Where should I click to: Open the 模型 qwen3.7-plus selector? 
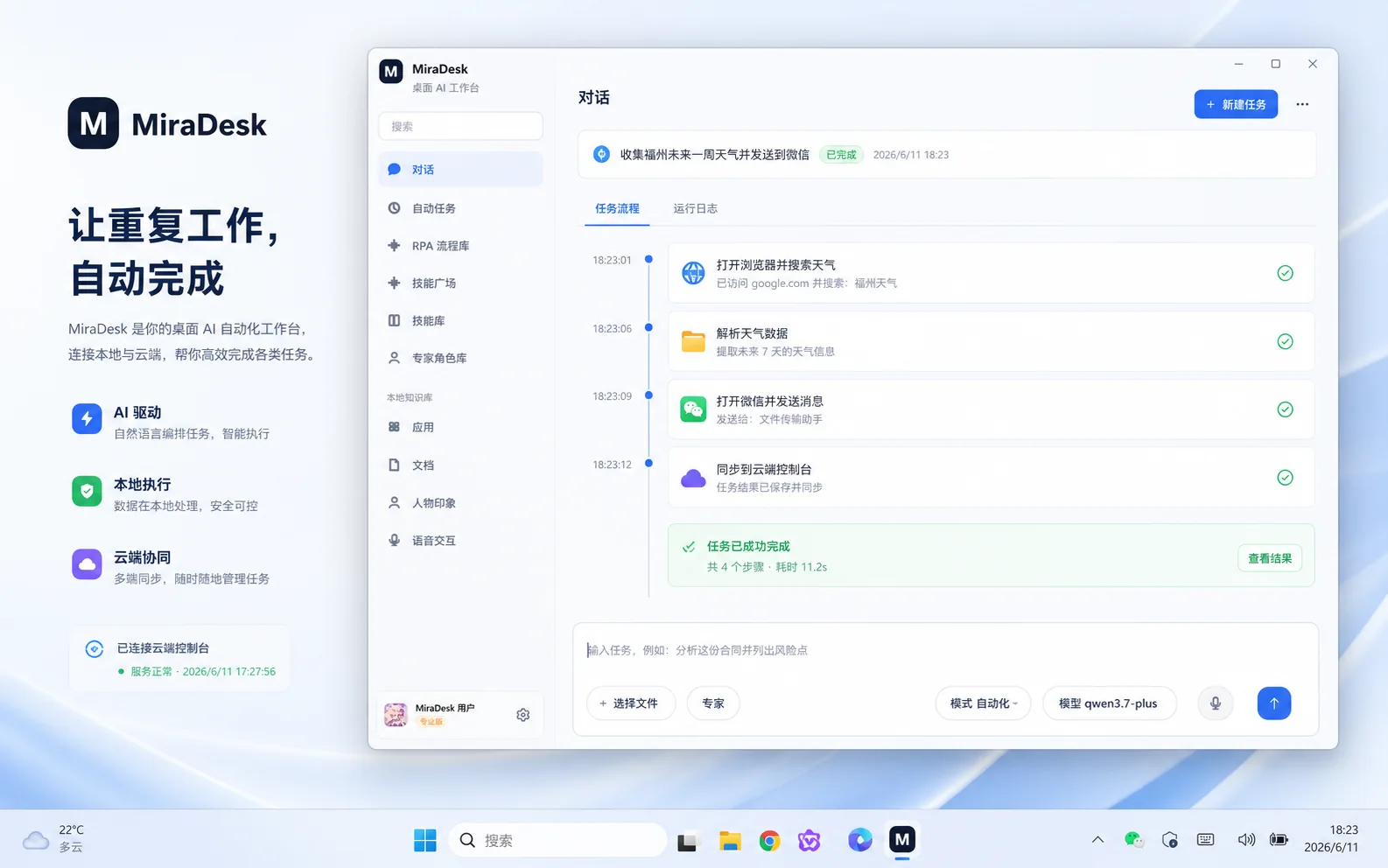point(1109,703)
